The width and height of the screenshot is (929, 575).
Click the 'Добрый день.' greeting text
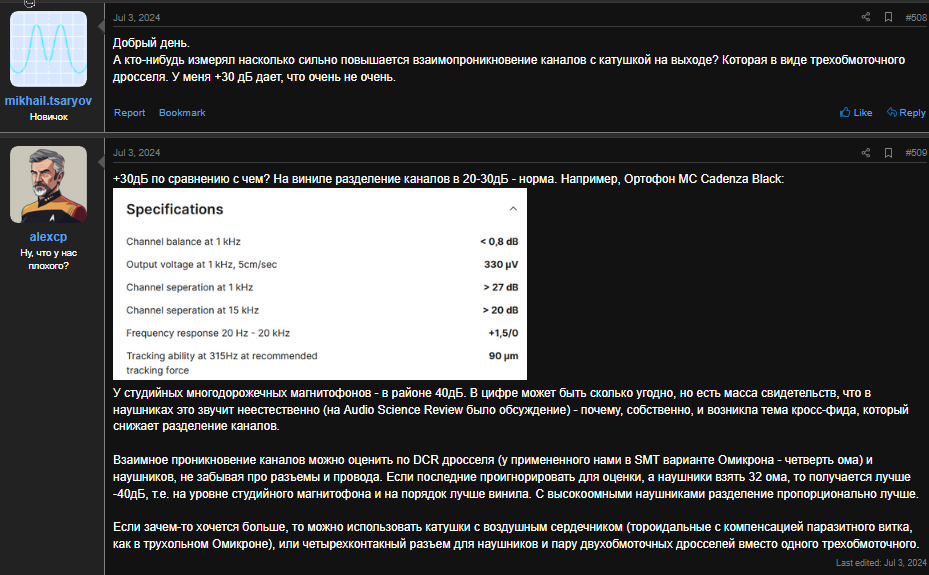151,43
